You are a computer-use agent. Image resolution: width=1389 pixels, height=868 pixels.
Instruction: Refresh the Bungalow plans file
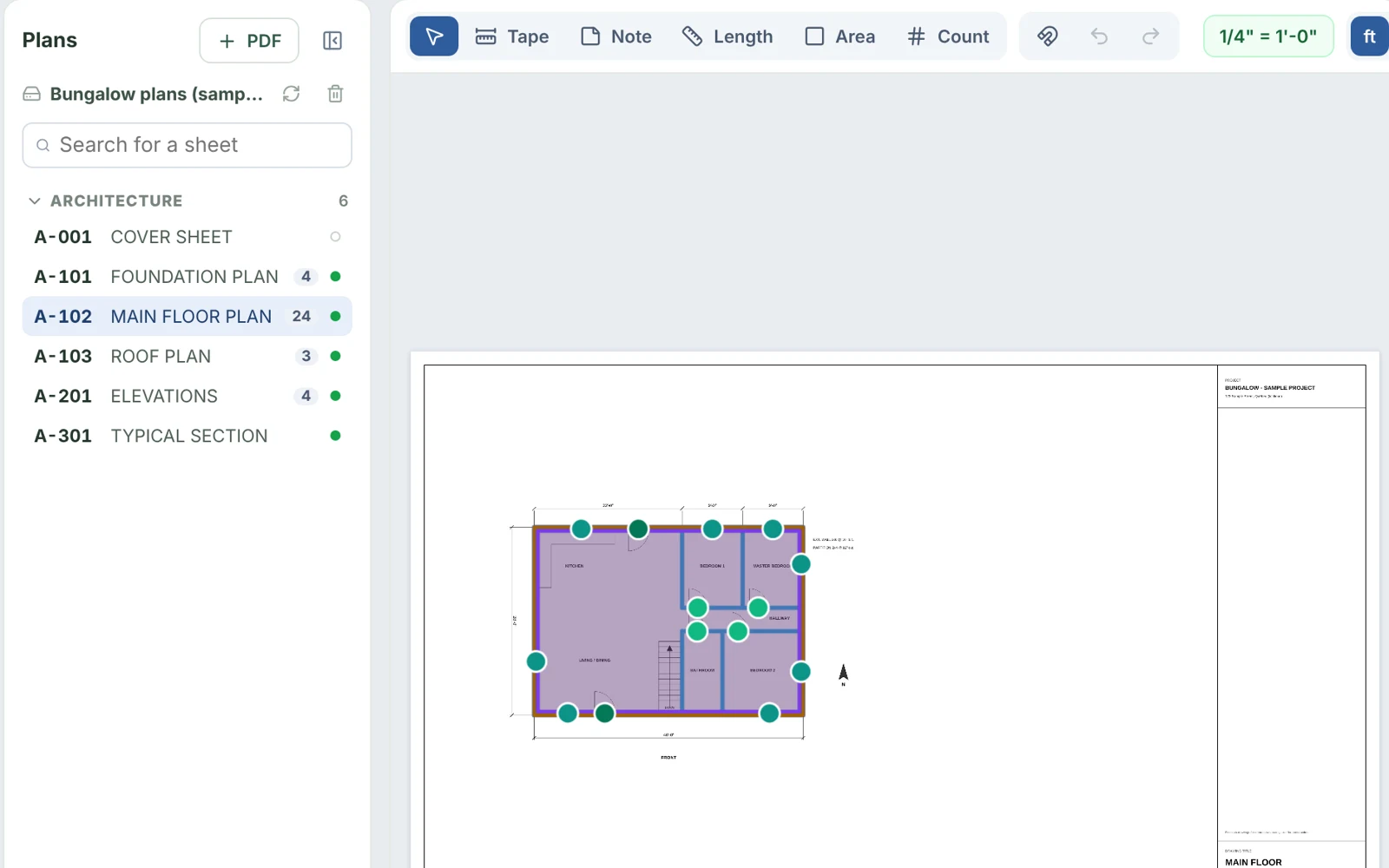coord(292,94)
